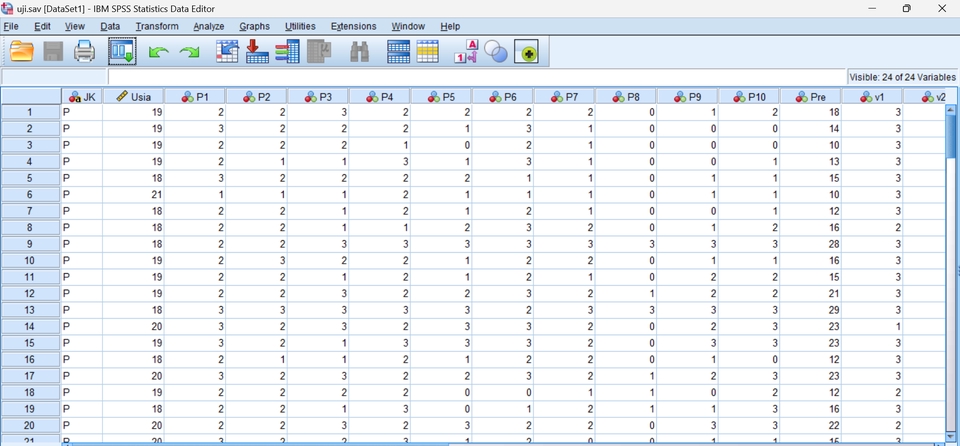
Task: Click Pre value 22 in row 20
Action: pos(811,425)
